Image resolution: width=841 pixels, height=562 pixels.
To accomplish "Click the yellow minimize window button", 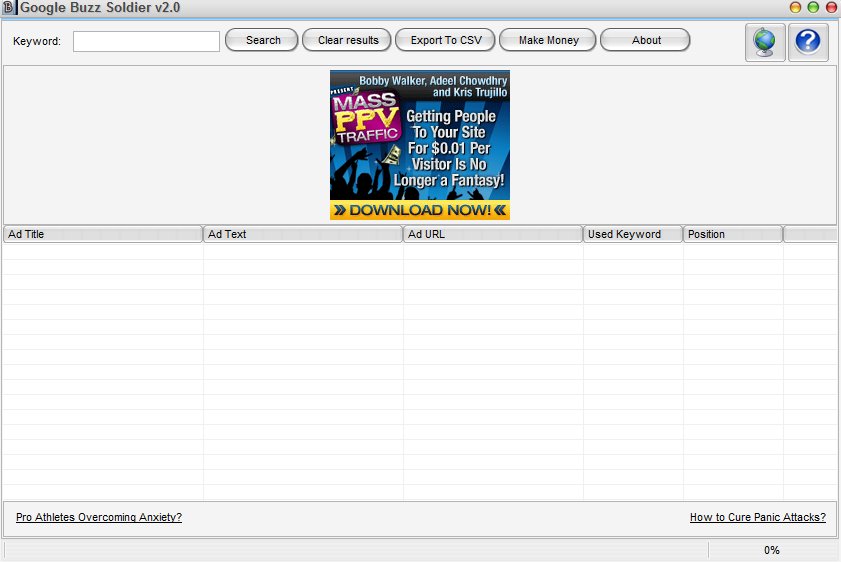I will (795, 7).
